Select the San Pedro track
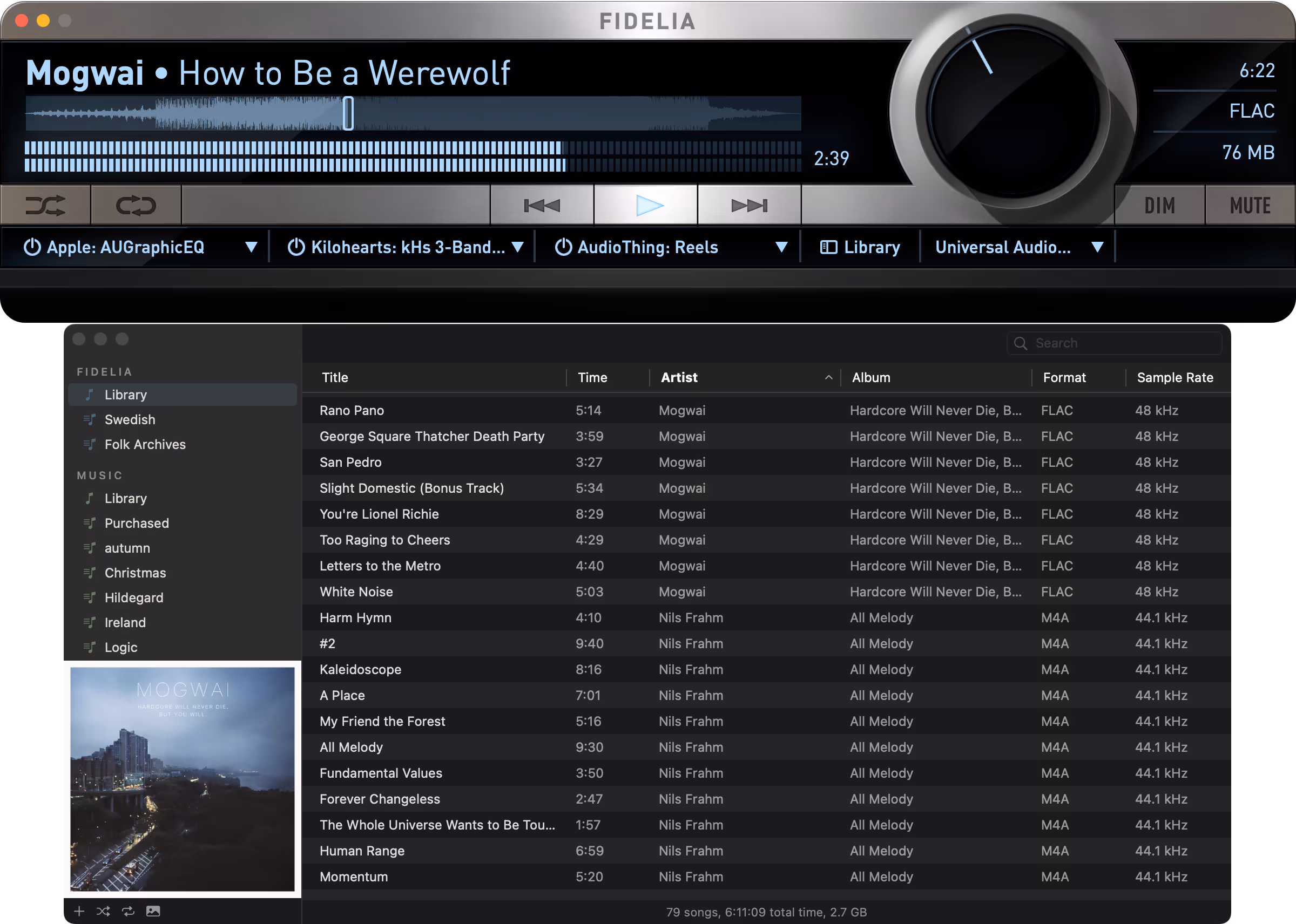Image resolution: width=1296 pixels, height=924 pixels. 766,462
